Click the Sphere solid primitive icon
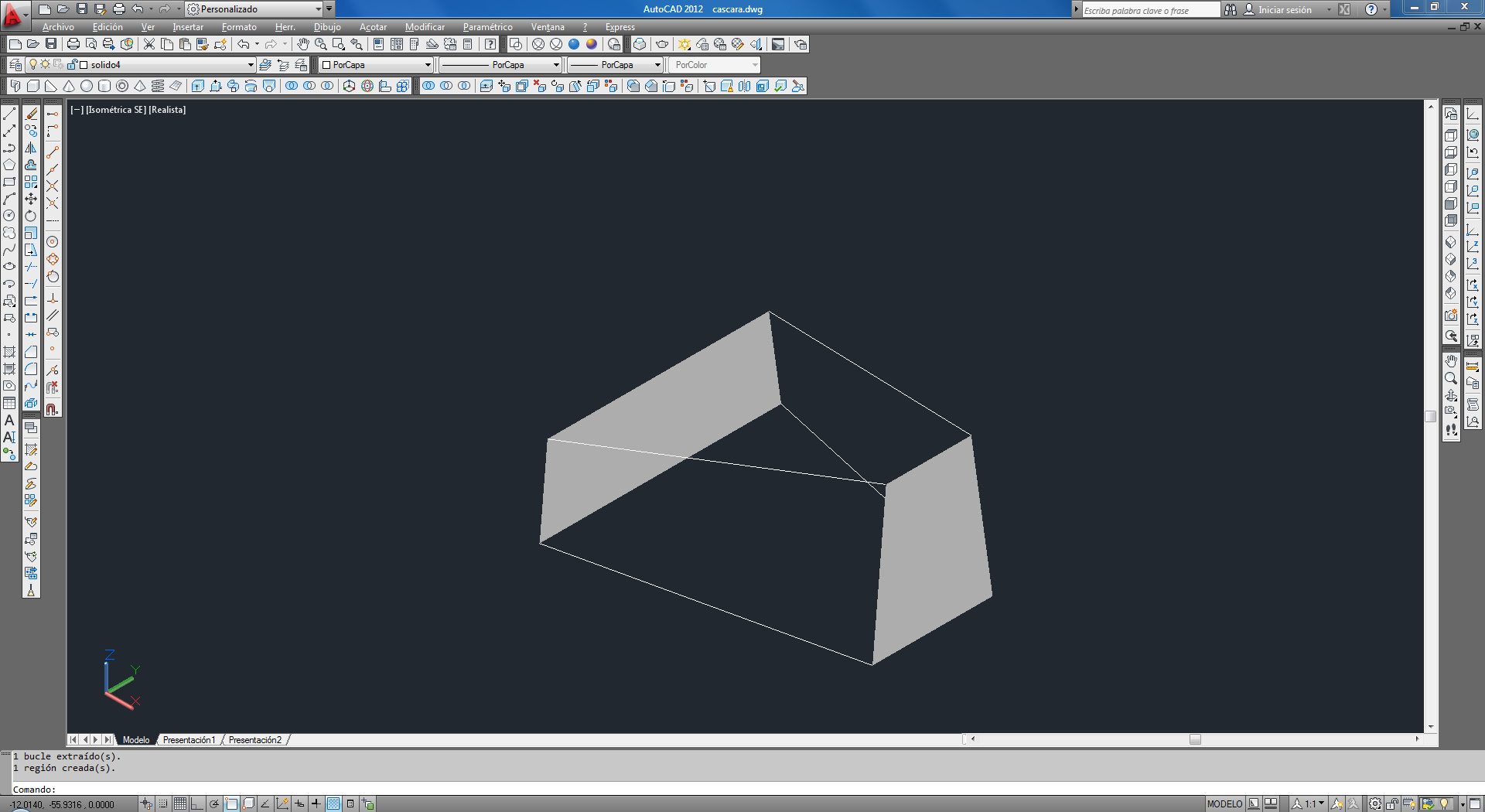 click(87, 86)
